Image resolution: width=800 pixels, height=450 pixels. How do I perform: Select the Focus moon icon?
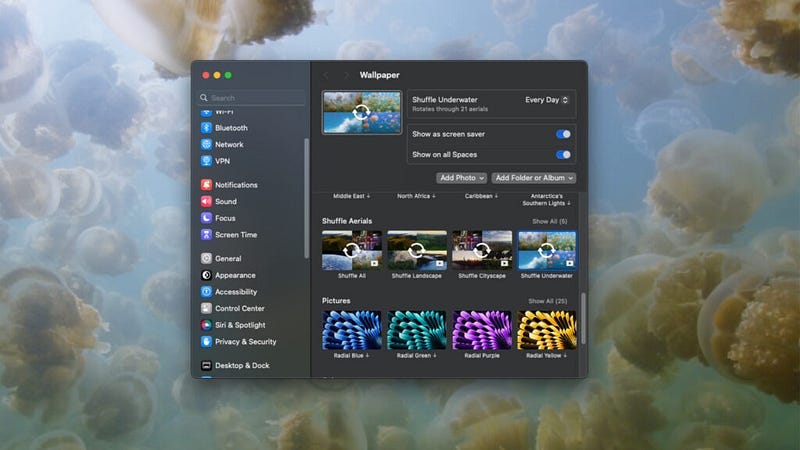pyautogui.click(x=206, y=218)
